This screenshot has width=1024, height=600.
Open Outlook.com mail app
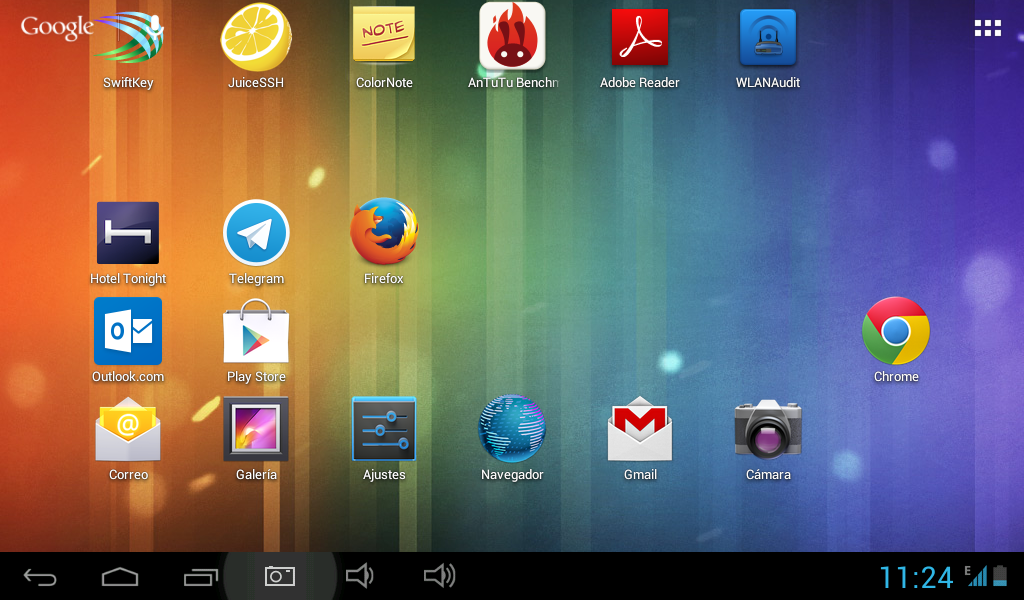click(128, 341)
